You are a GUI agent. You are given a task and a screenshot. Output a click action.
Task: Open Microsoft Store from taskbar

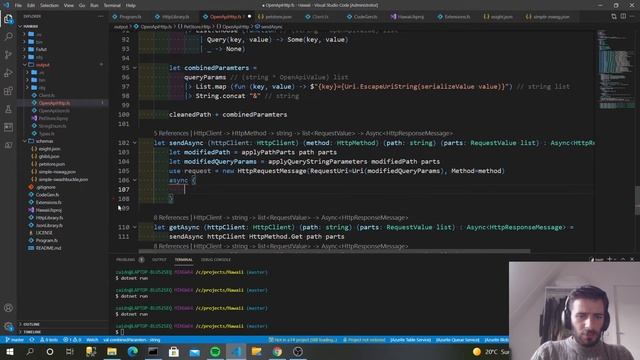pyautogui.click(x=174, y=351)
